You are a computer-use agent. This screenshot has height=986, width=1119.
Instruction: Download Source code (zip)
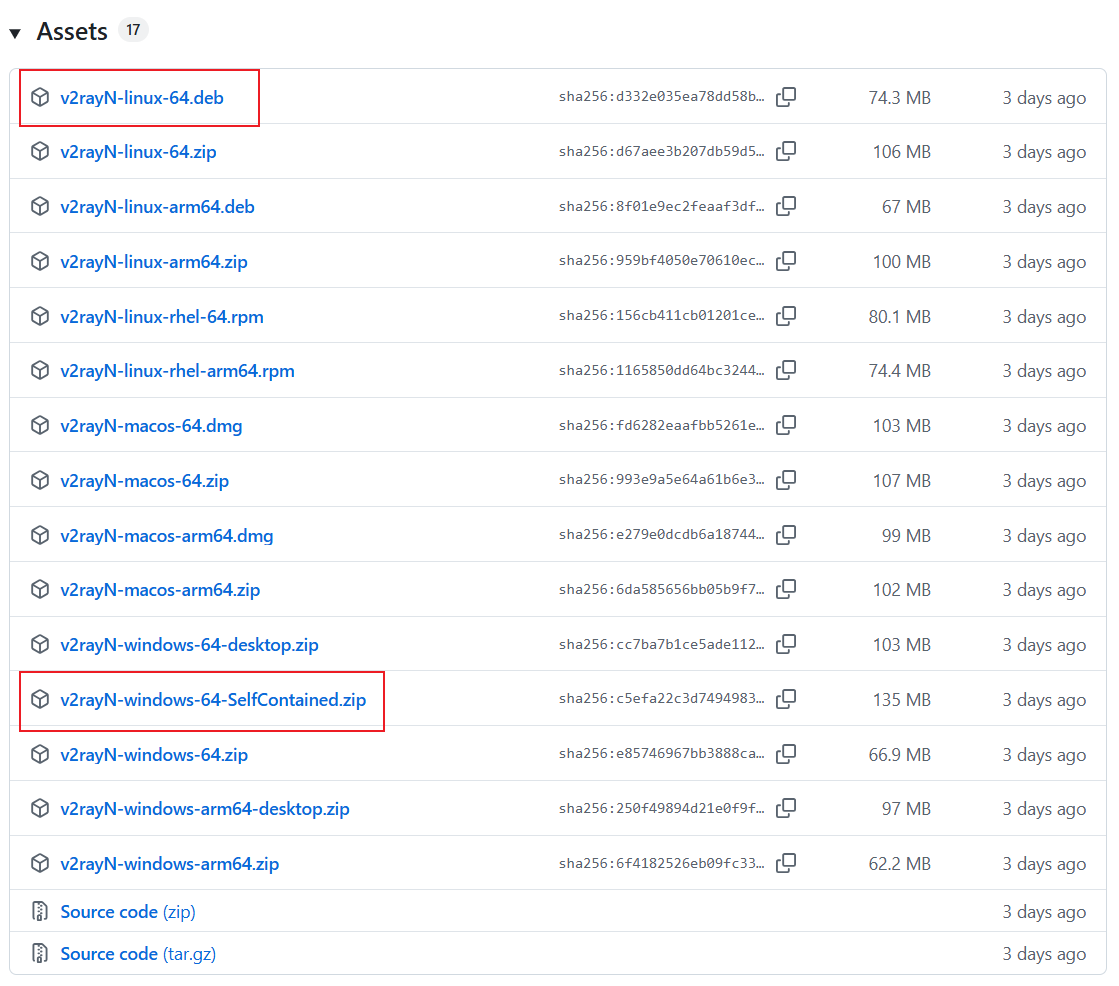coord(128,912)
